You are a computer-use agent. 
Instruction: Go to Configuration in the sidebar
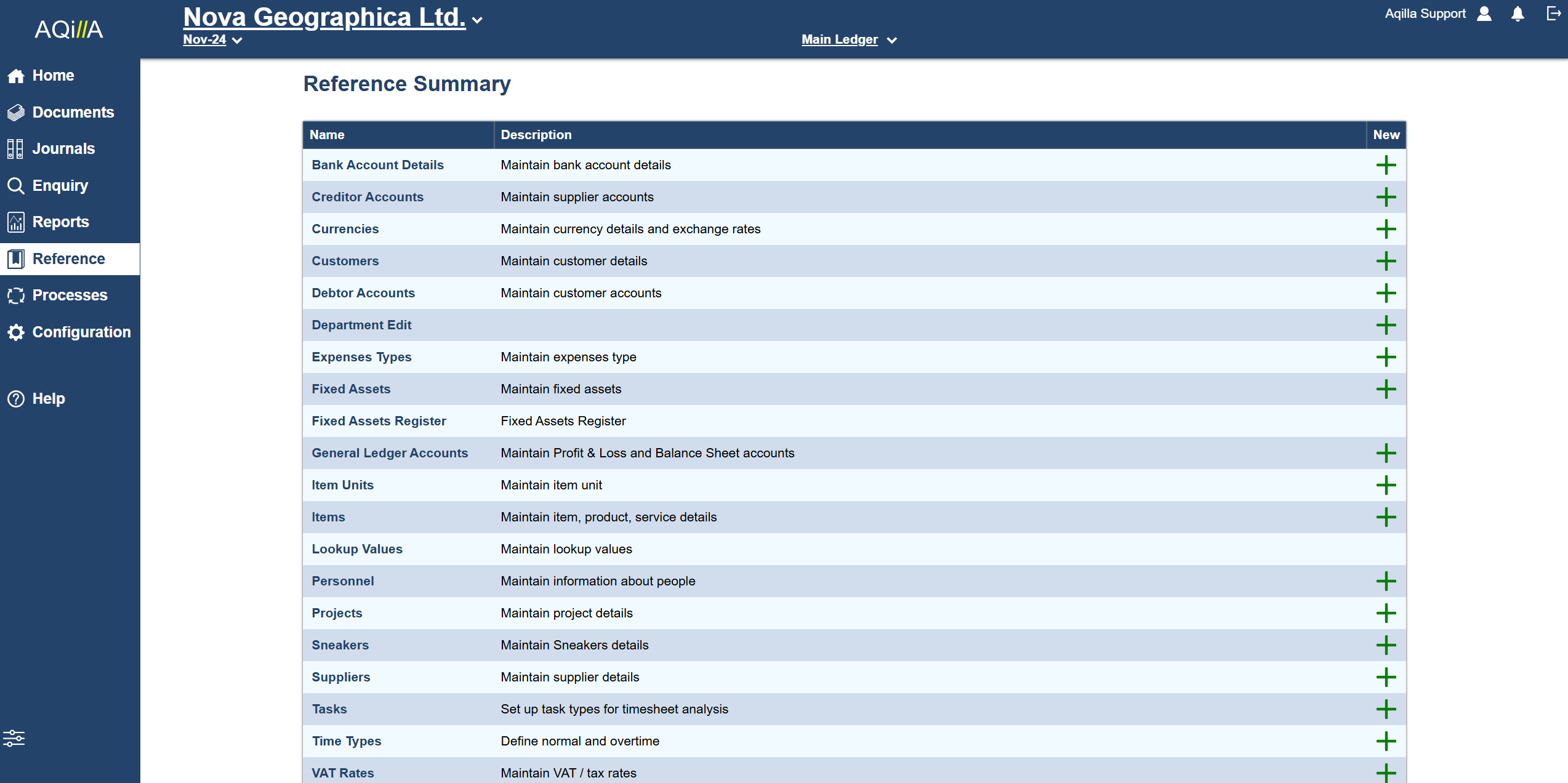(81, 332)
